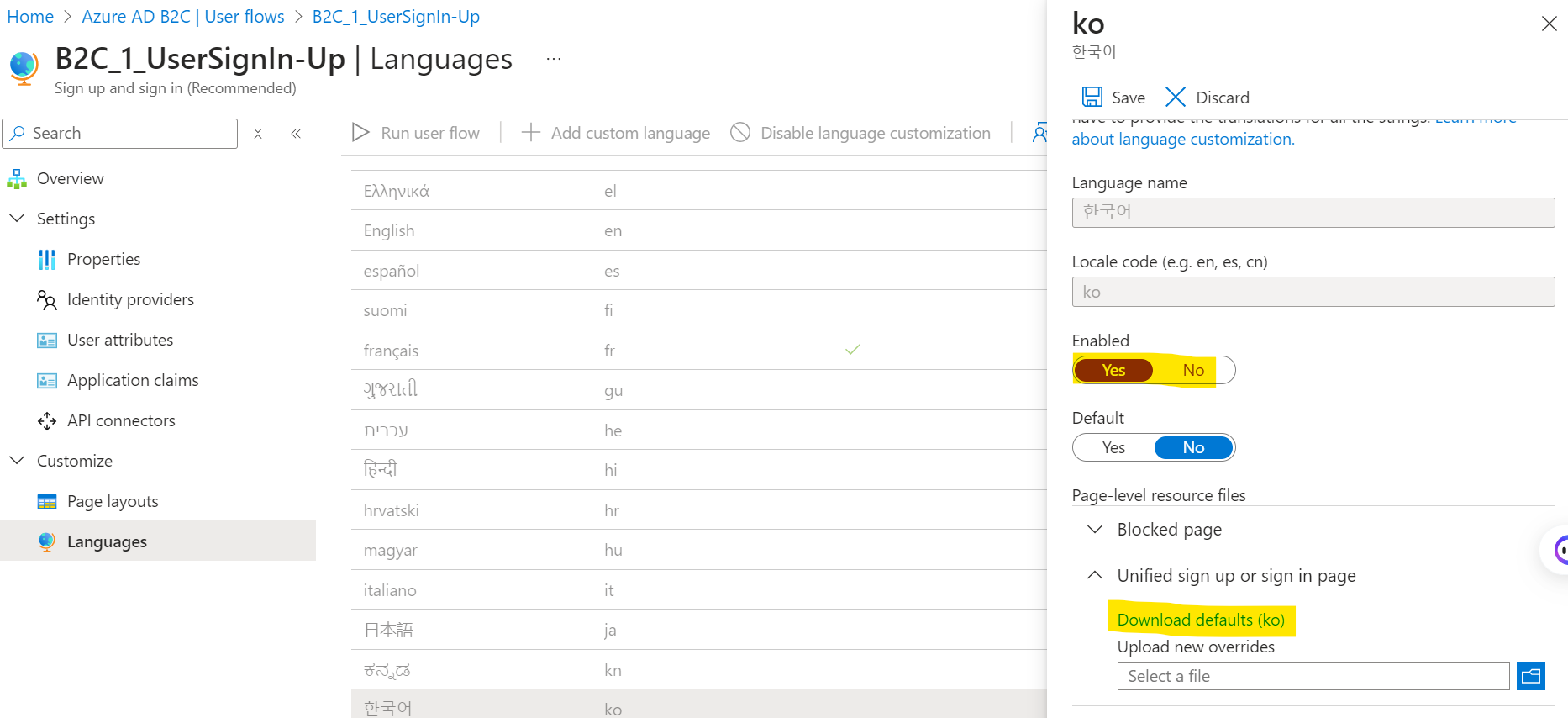The width and height of the screenshot is (1568, 718).
Task: Select the italiano language row
Action: 699,590
